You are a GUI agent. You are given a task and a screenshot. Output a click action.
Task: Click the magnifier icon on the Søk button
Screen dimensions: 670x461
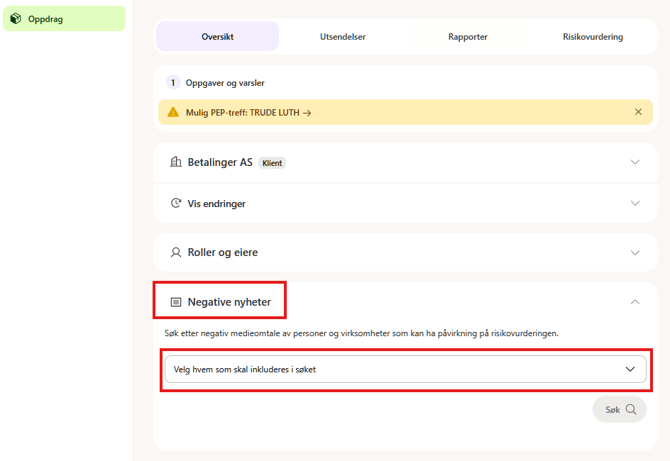click(631, 409)
